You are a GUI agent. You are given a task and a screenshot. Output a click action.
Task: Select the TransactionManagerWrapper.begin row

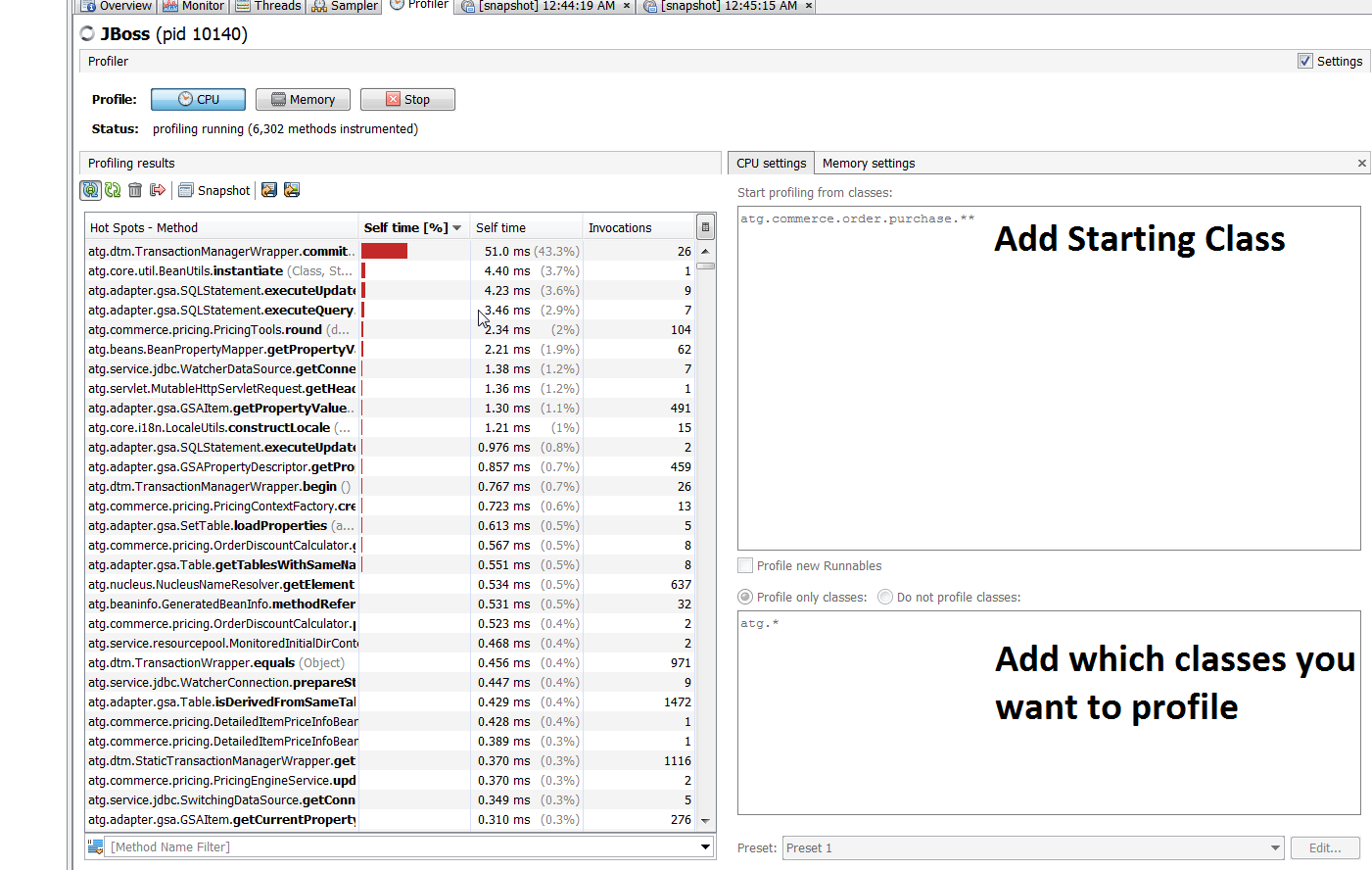(x=390, y=486)
